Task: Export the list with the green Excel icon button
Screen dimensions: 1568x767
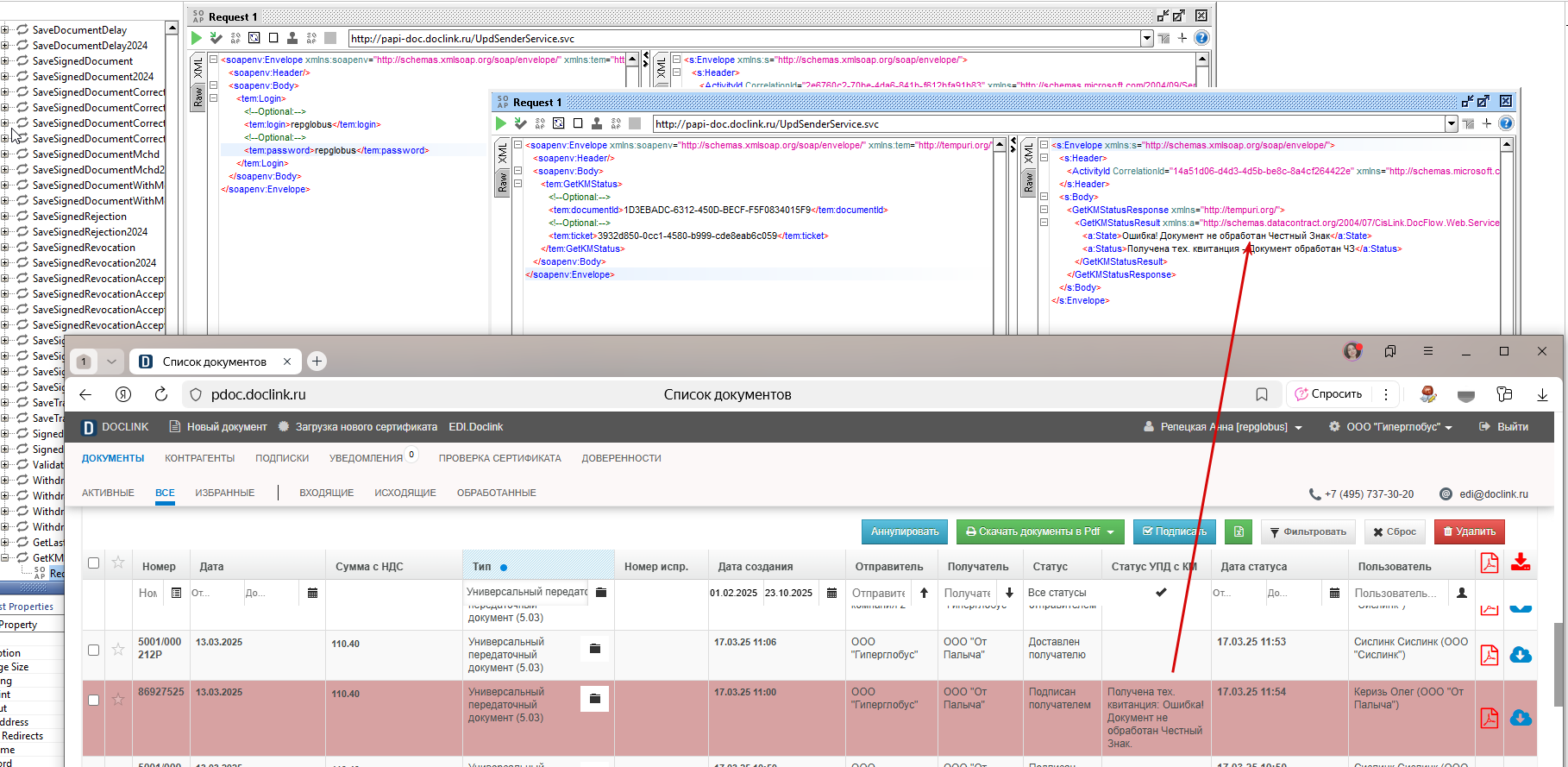Action: (1238, 531)
